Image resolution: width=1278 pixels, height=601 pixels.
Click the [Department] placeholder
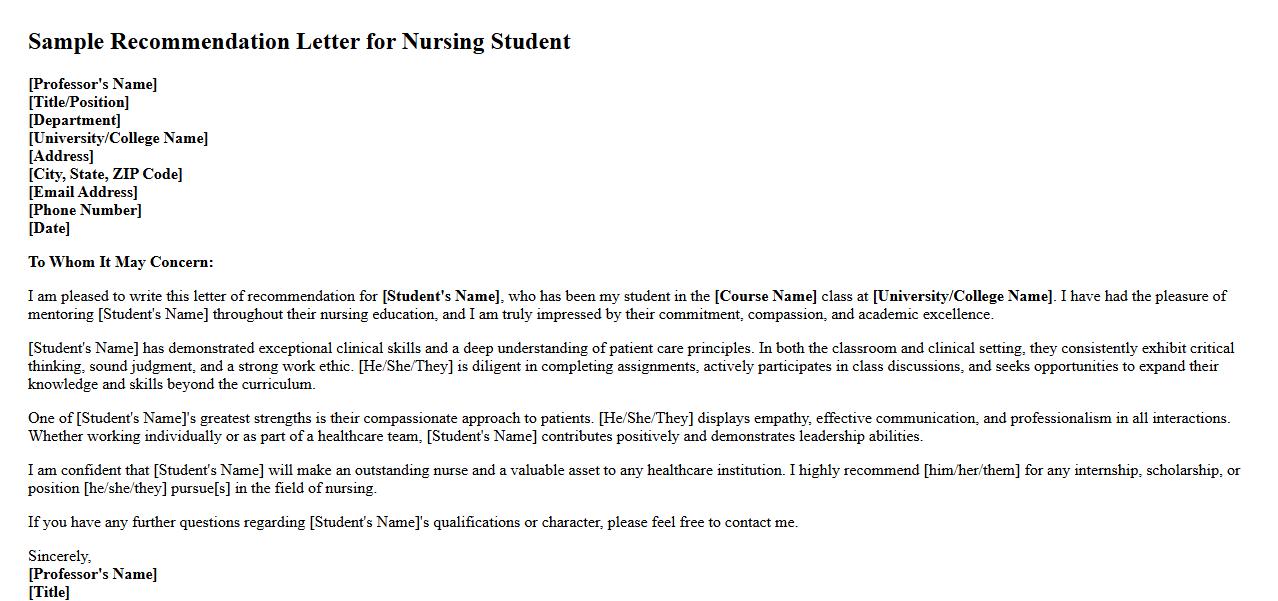pos(74,120)
